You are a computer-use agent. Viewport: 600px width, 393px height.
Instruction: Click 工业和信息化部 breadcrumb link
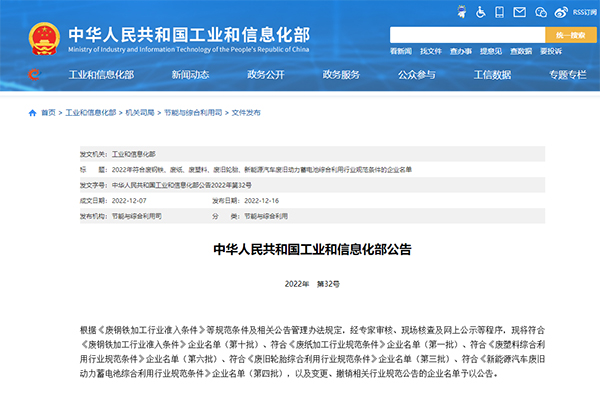91,113
